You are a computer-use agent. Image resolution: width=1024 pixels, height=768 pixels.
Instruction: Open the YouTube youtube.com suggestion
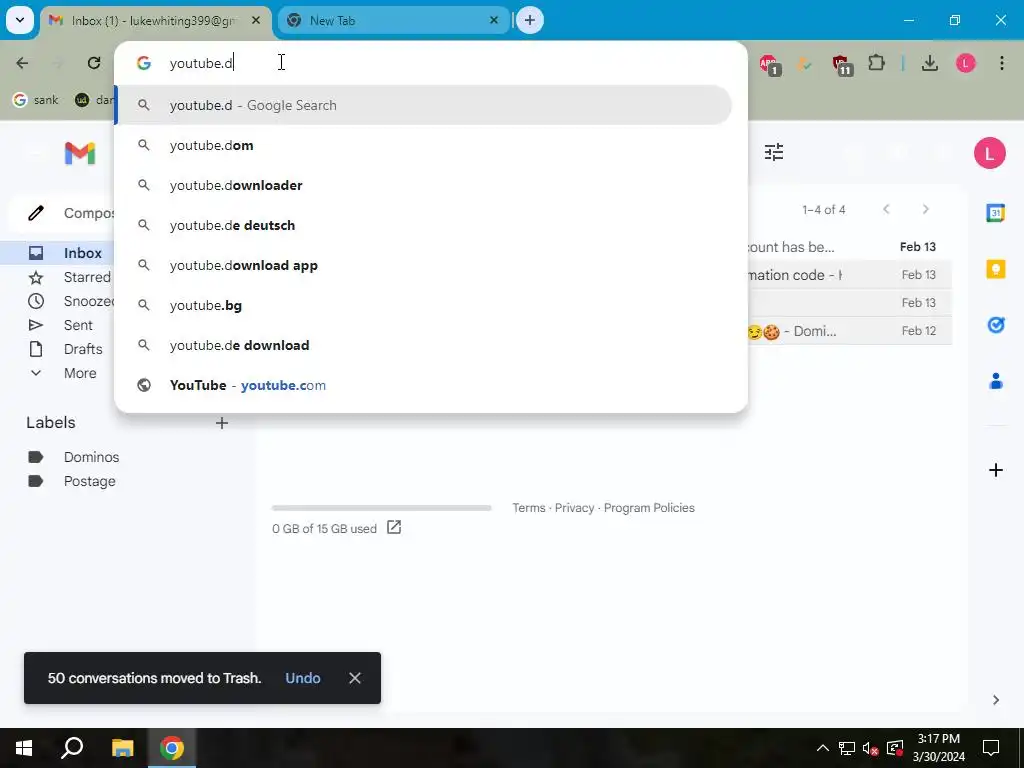tap(423, 385)
